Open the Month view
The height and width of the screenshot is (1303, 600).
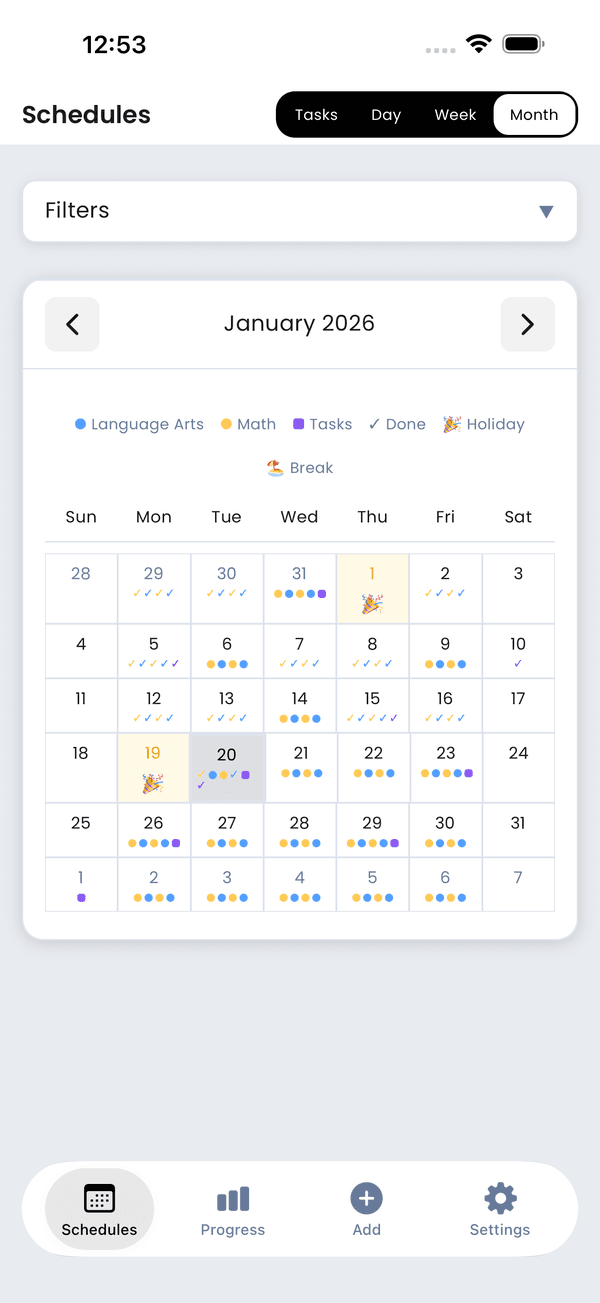(x=534, y=114)
